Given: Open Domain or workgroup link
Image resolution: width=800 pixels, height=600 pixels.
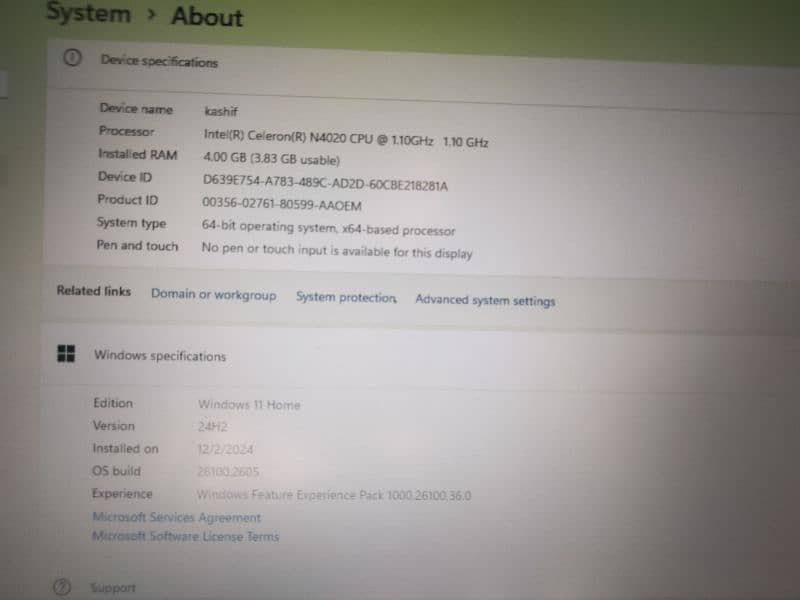Looking at the screenshot, I should (x=213, y=294).
